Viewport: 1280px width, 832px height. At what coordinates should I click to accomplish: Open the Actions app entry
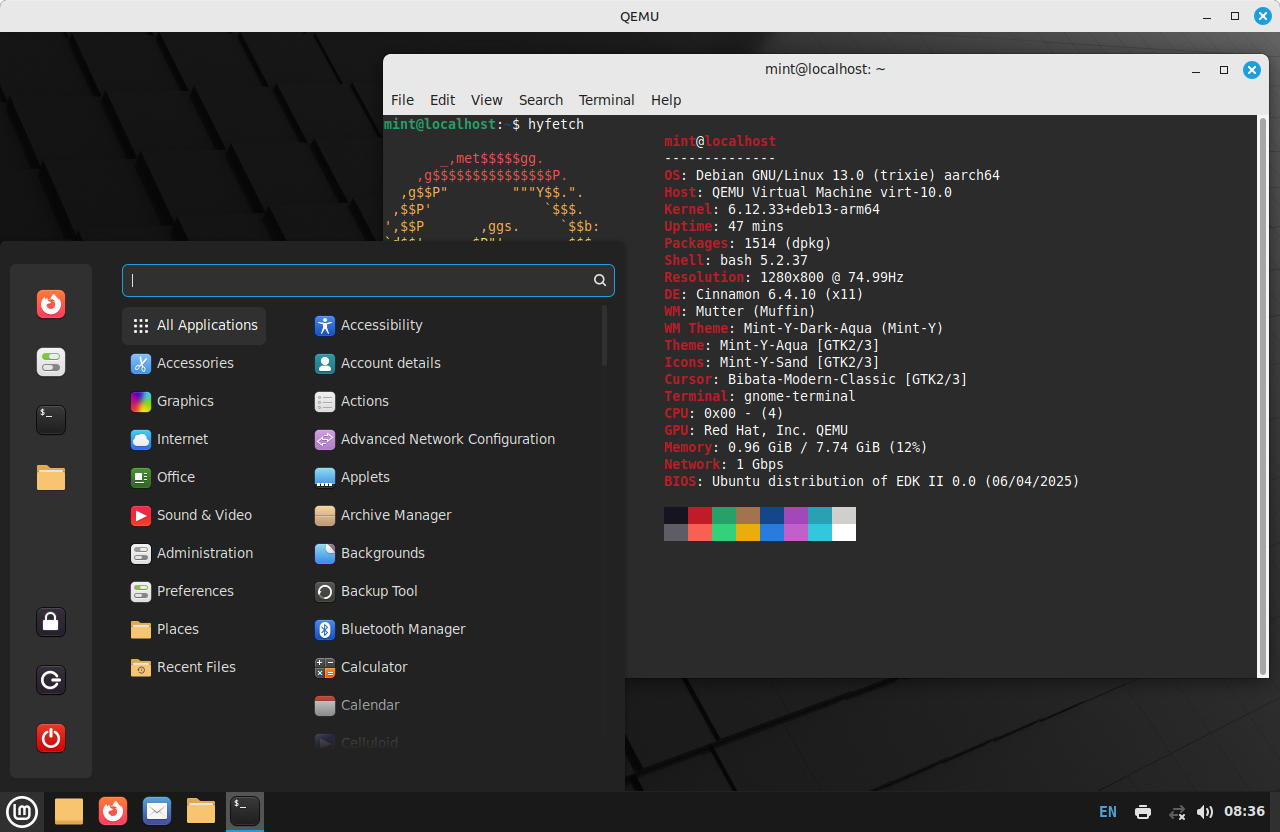click(452, 401)
